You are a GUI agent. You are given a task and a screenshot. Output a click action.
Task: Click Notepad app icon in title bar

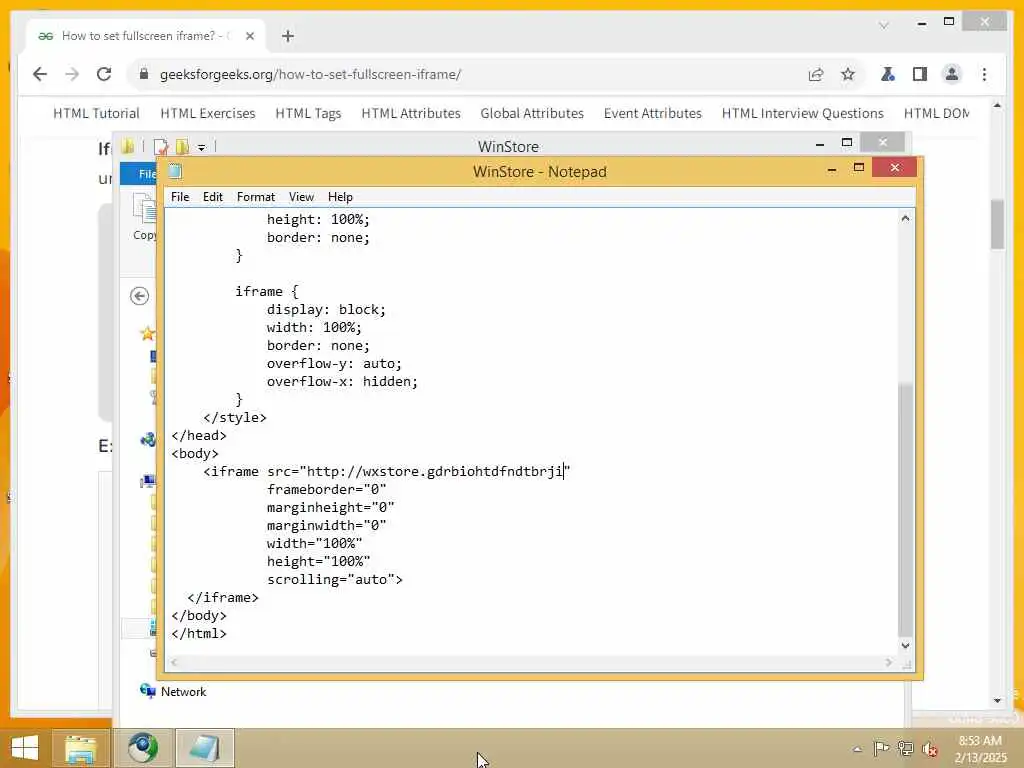(174, 171)
